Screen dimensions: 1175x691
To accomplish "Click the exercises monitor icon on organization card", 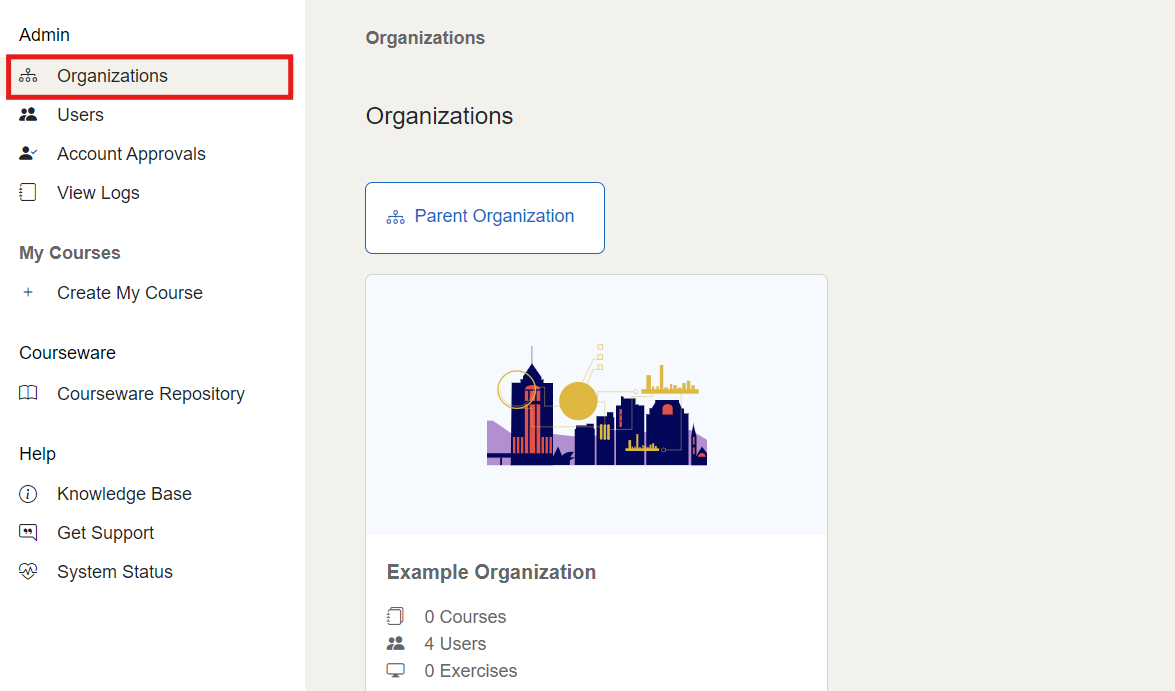I will [395, 670].
